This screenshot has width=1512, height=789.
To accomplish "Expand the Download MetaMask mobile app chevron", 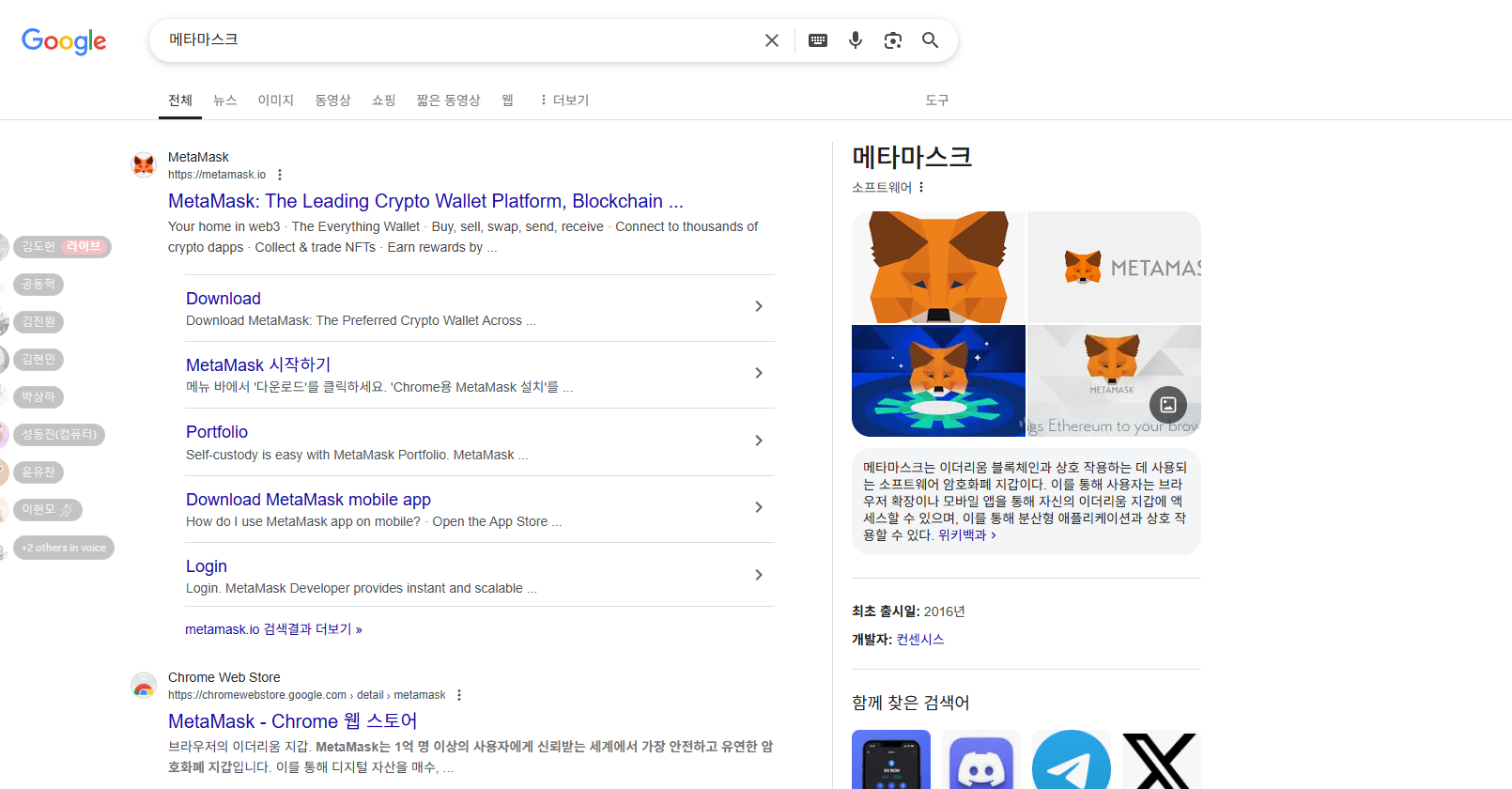I will [x=759, y=507].
